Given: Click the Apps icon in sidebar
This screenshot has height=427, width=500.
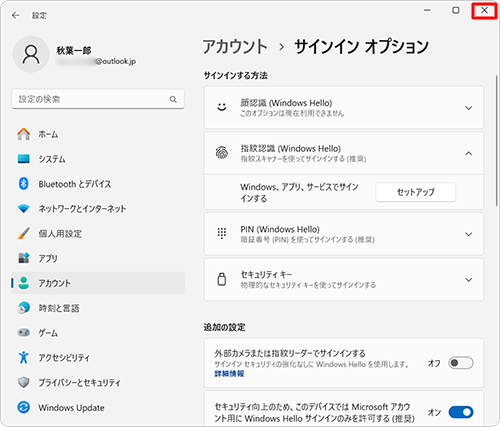Looking at the screenshot, I should point(24,258).
